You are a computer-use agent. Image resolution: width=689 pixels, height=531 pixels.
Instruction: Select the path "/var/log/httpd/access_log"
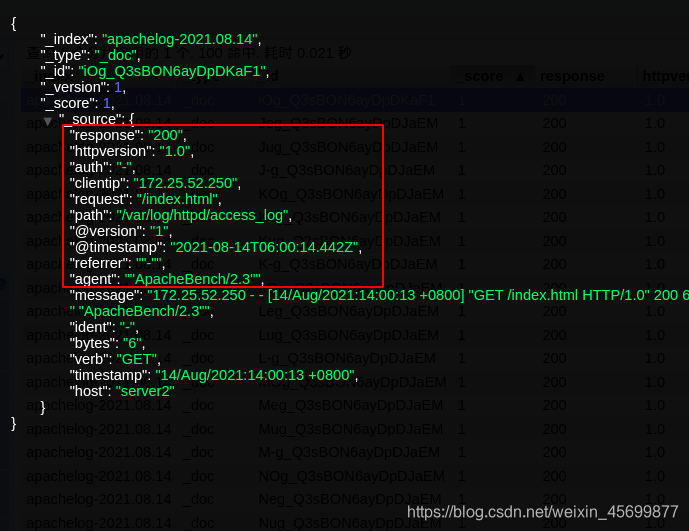pyautogui.click(x=202, y=215)
